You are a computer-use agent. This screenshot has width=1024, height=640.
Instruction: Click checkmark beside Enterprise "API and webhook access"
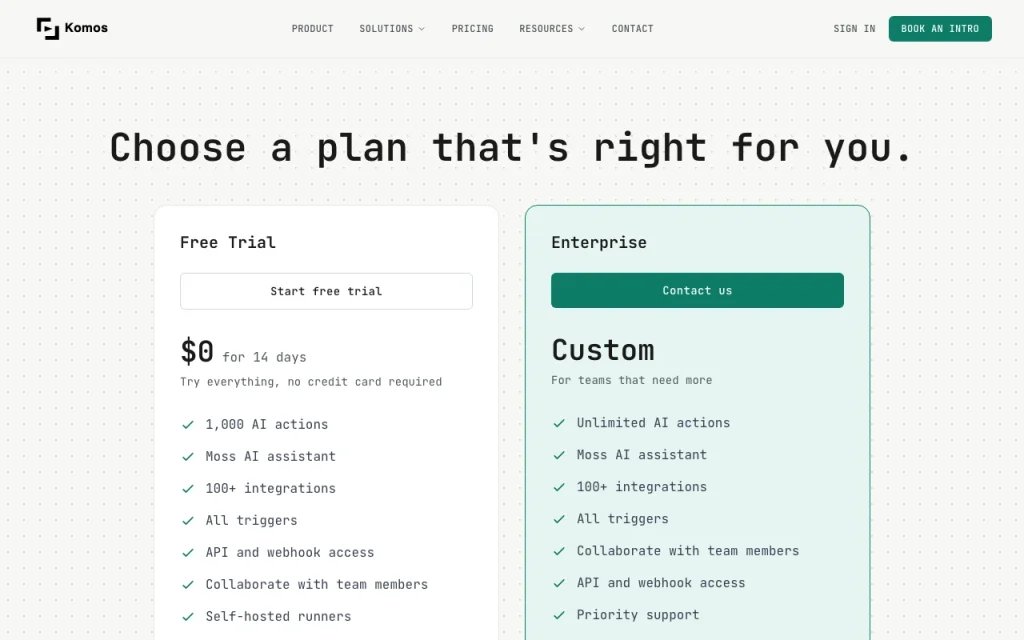click(559, 583)
